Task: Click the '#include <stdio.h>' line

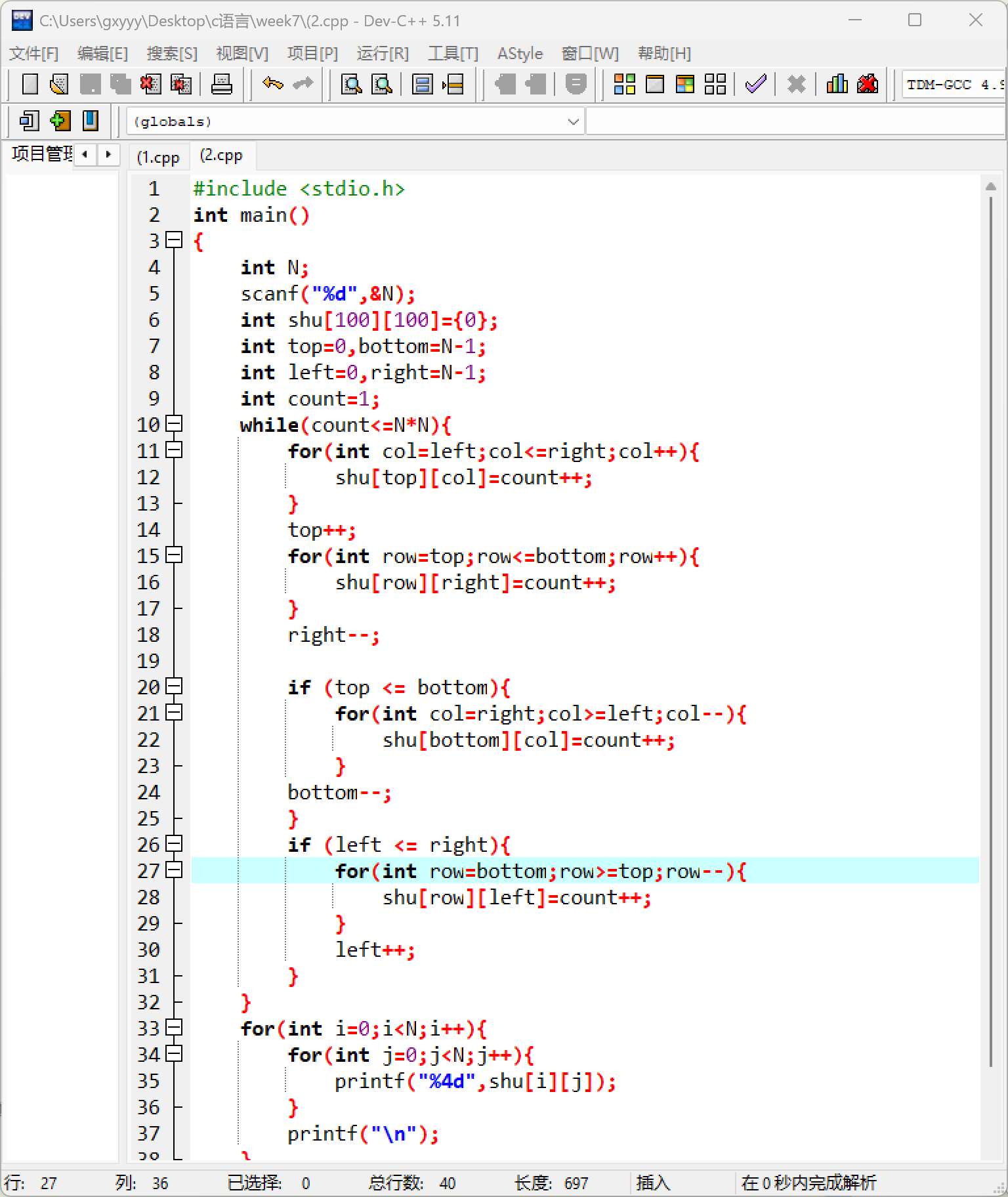Action: tap(299, 188)
